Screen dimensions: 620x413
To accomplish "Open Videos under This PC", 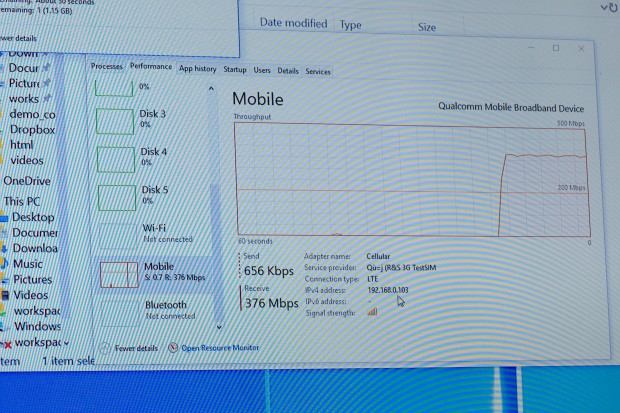I will 31,295.
